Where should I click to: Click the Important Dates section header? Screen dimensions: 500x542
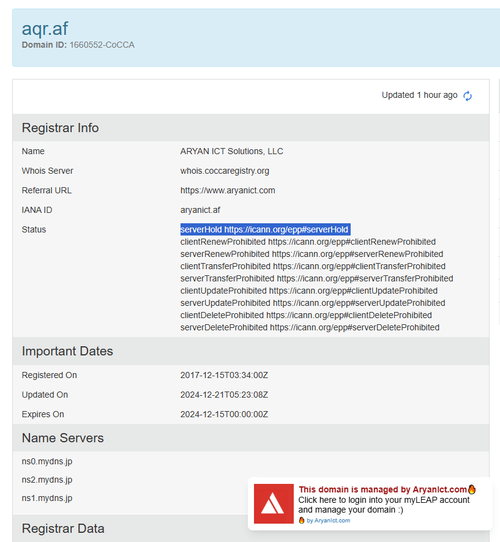click(67, 351)
